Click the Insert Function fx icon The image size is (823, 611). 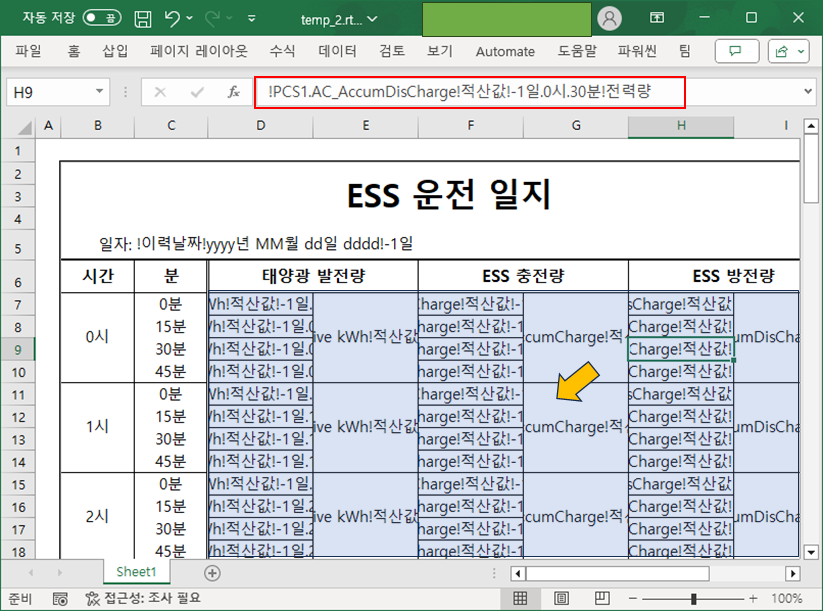(x=234, y=92)
